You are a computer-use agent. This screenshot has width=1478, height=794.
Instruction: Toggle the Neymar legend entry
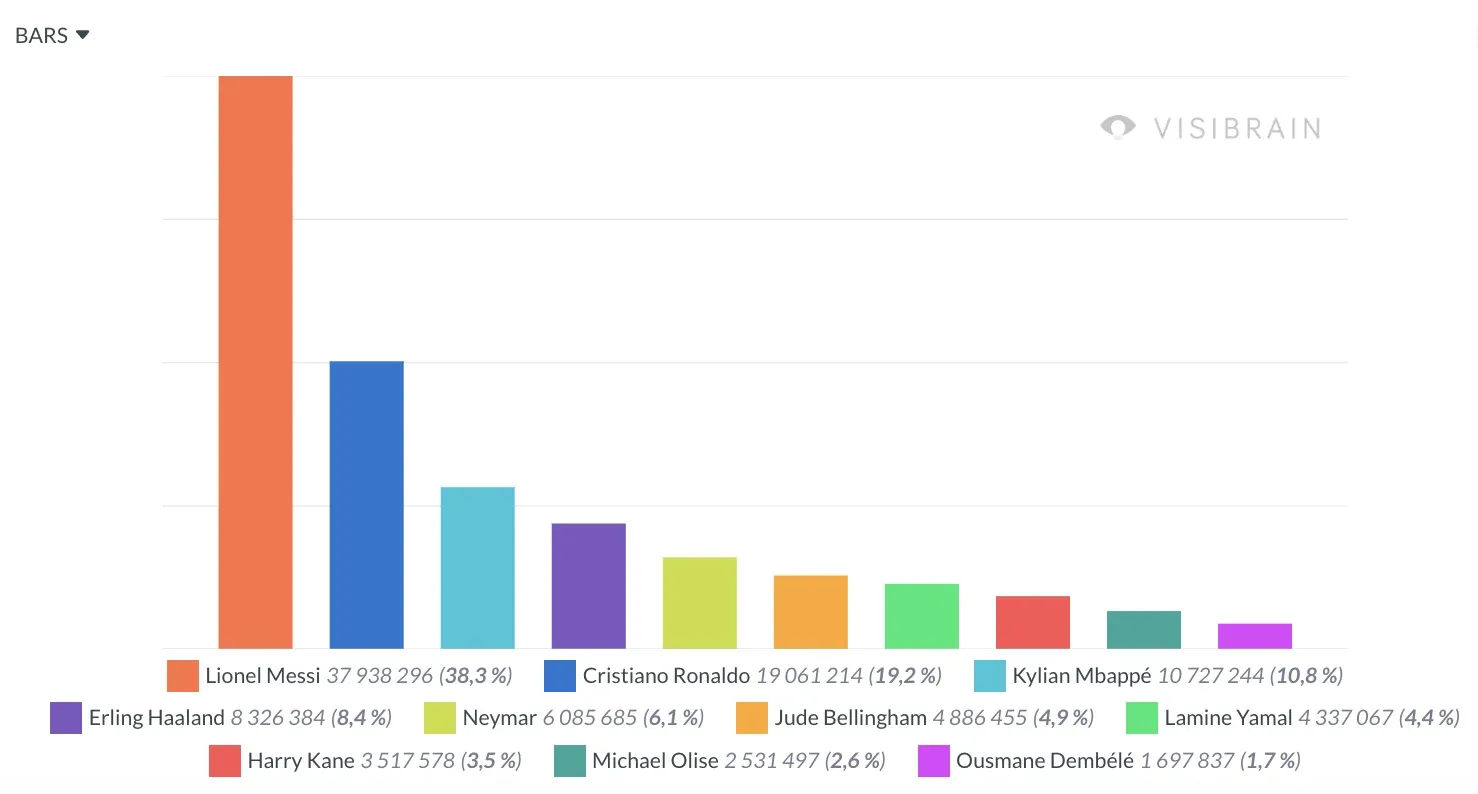(564, 717)
